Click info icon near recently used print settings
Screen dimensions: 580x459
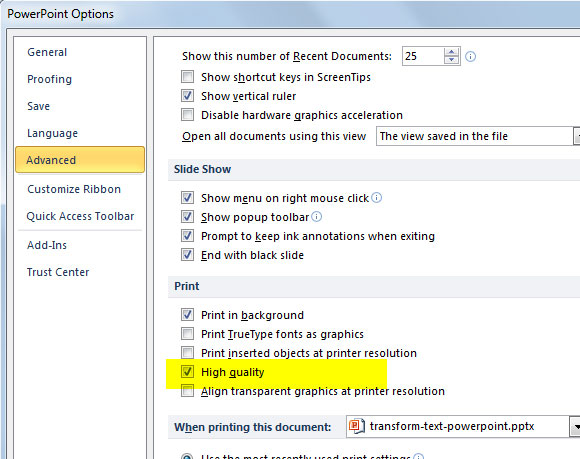tap(418, 457)
